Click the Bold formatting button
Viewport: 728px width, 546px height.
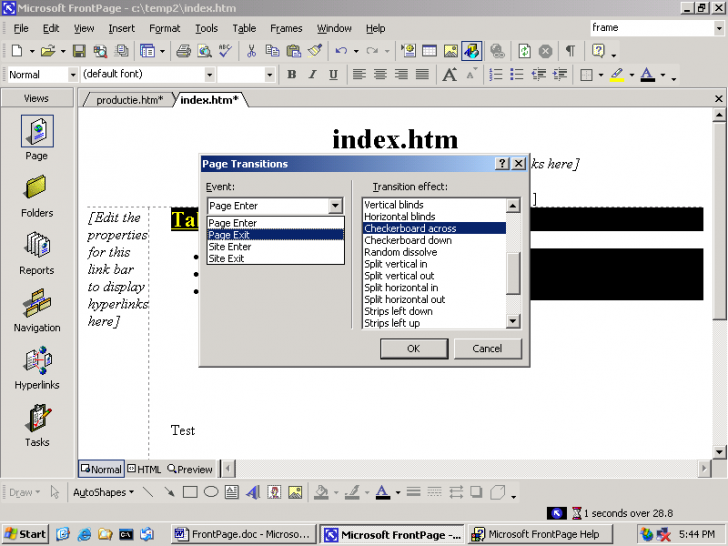[x=292, y=75]
